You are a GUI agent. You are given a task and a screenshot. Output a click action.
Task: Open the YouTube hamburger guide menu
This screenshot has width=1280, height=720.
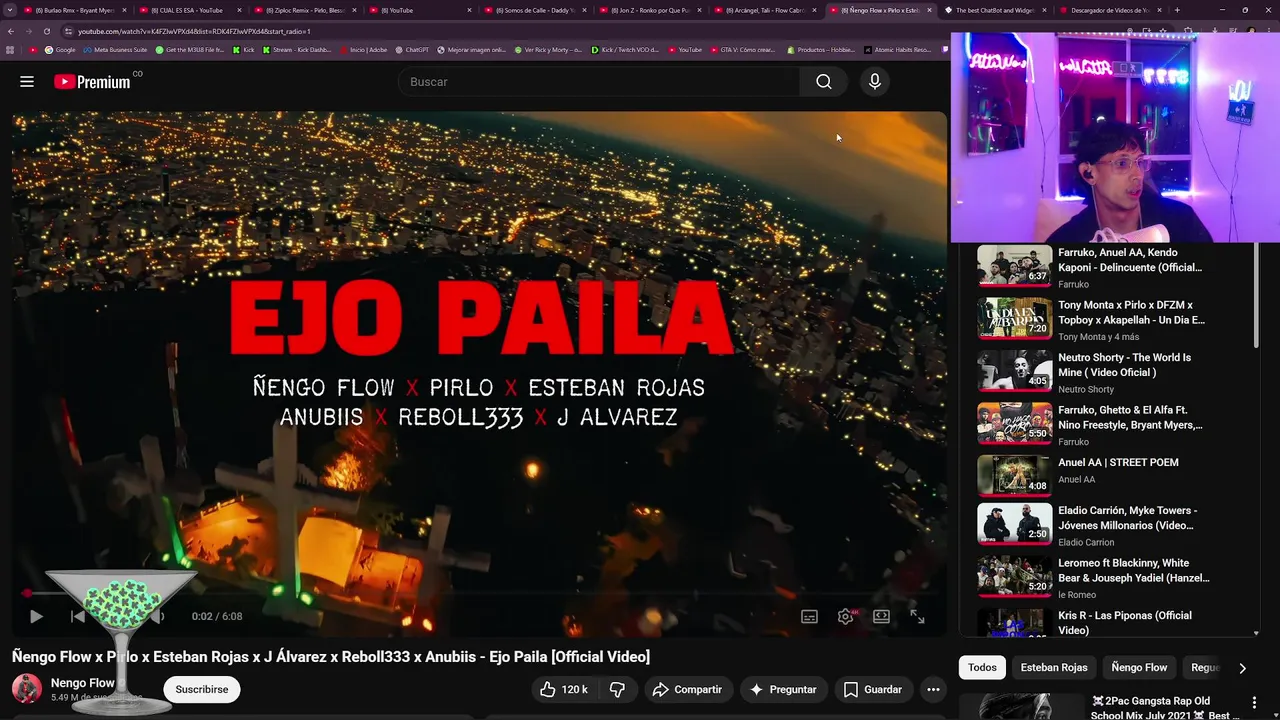pyautogui.click(x=27, y=82)
